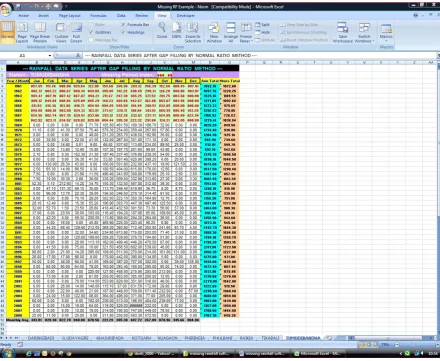
Task: Click Arrange All windows icon
Action: (231, 32)
